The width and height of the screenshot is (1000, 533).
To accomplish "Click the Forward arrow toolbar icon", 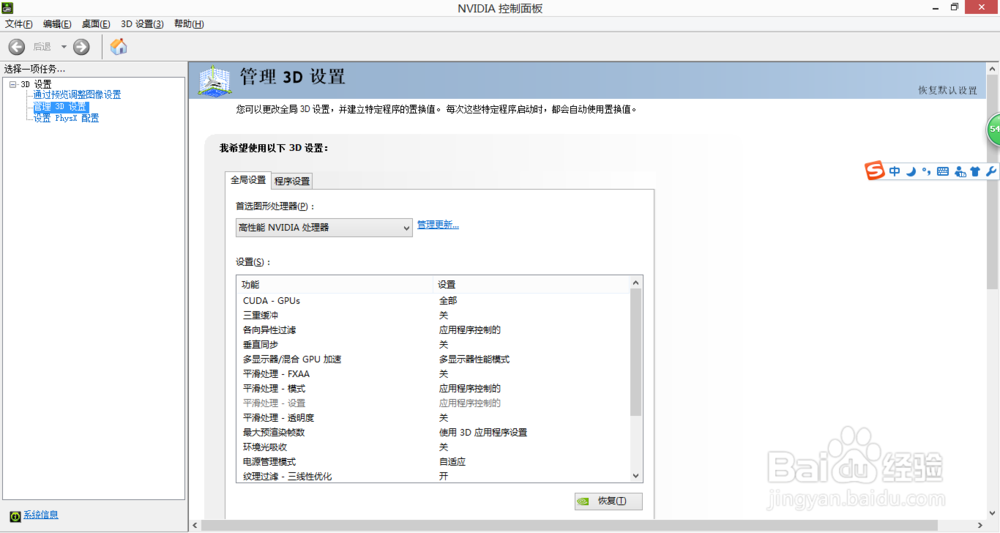I will click(x=81, y=47).
